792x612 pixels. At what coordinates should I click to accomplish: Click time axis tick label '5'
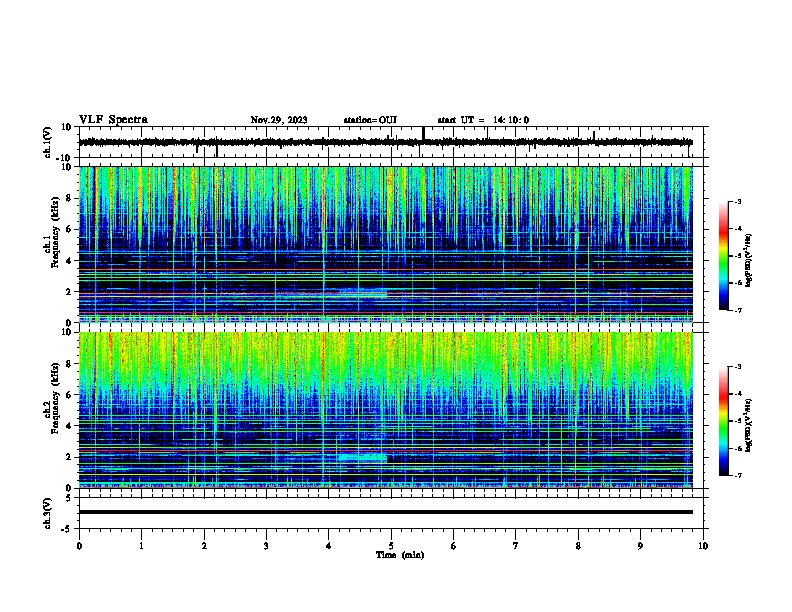391,546
